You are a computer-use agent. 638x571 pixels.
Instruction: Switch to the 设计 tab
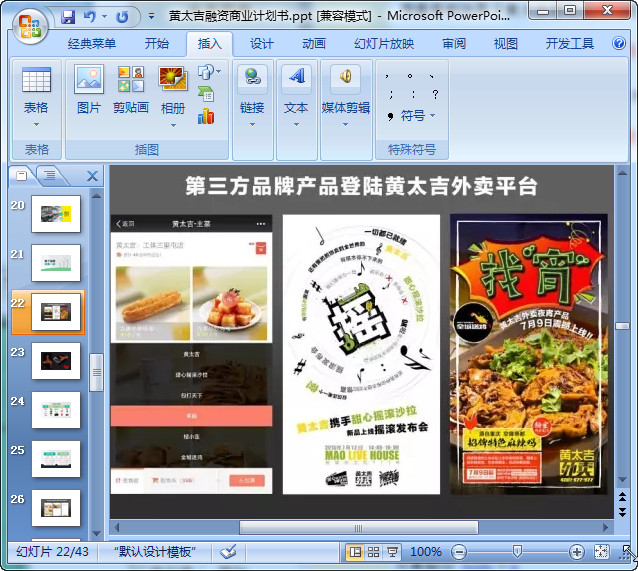(x=262, y=43)
